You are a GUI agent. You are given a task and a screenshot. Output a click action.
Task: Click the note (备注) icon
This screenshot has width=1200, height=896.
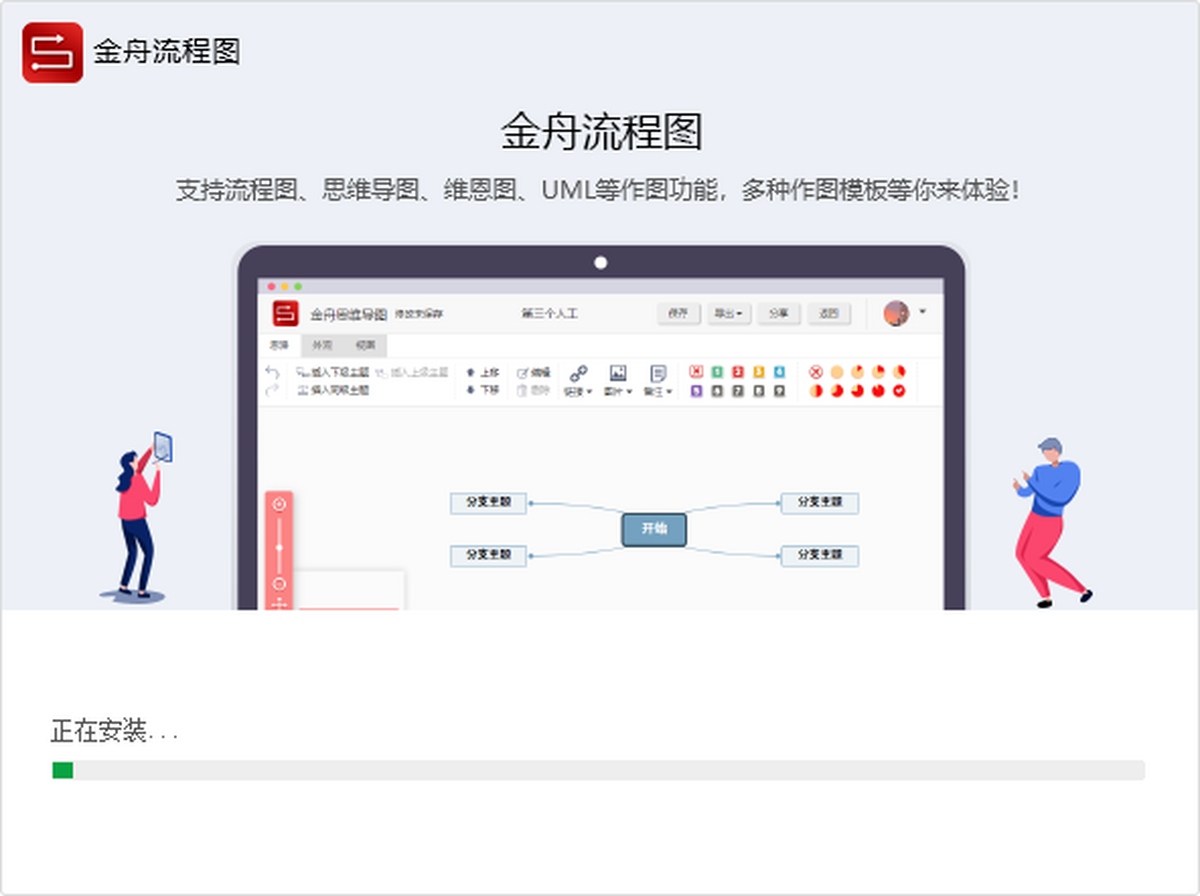[x=657, y=373]
